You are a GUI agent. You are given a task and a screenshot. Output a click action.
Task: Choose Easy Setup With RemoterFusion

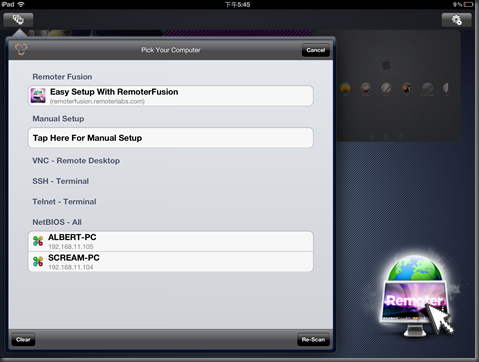point(171,96)
